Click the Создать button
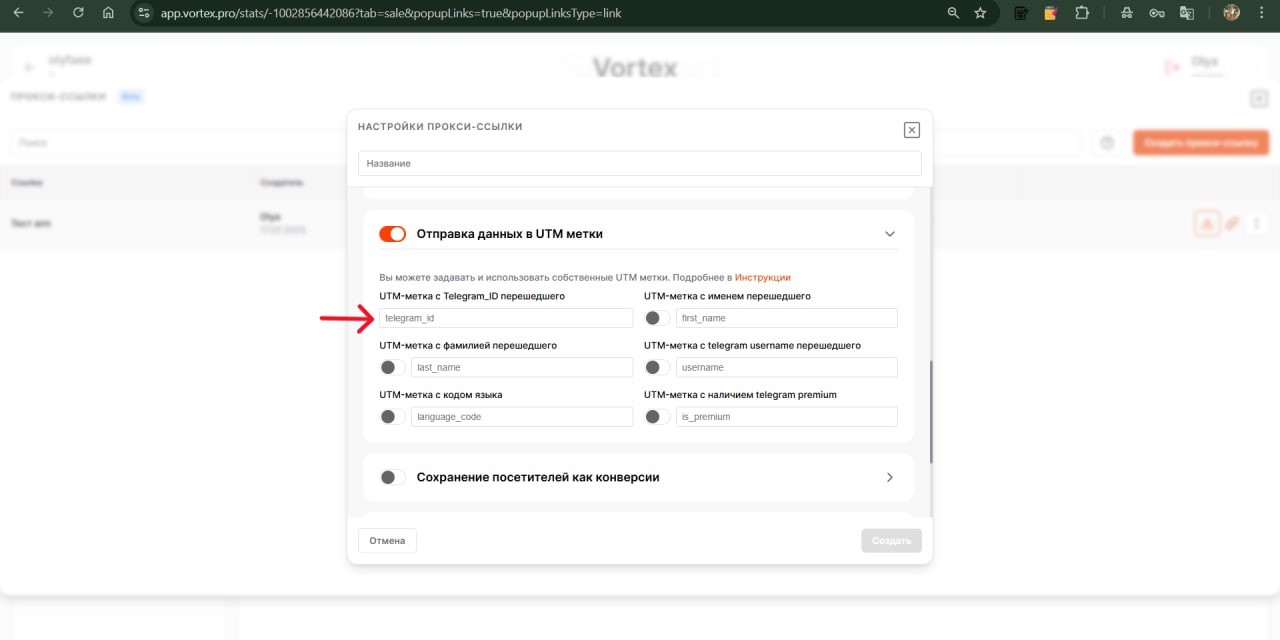Screen dimensions: 1280x640 pyautogui.click(x=890, y=541)
